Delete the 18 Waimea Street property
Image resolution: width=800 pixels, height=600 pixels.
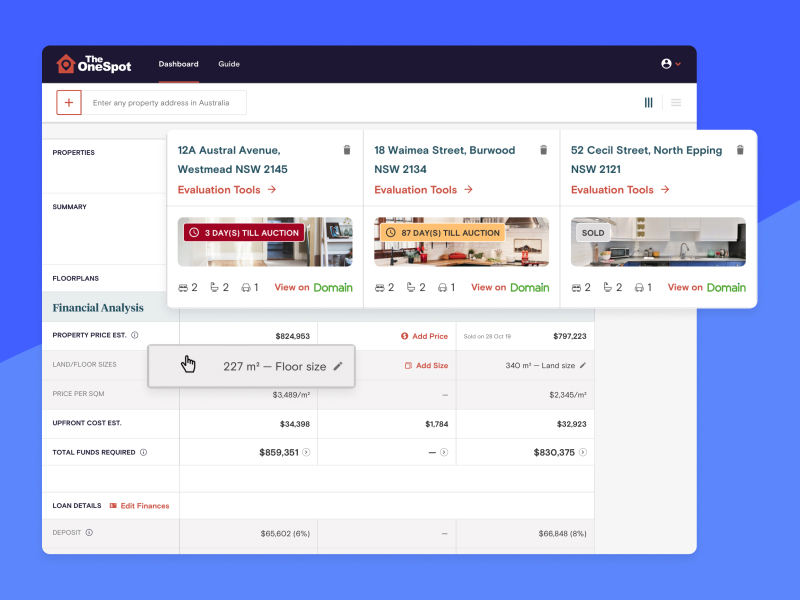(543, 149)
